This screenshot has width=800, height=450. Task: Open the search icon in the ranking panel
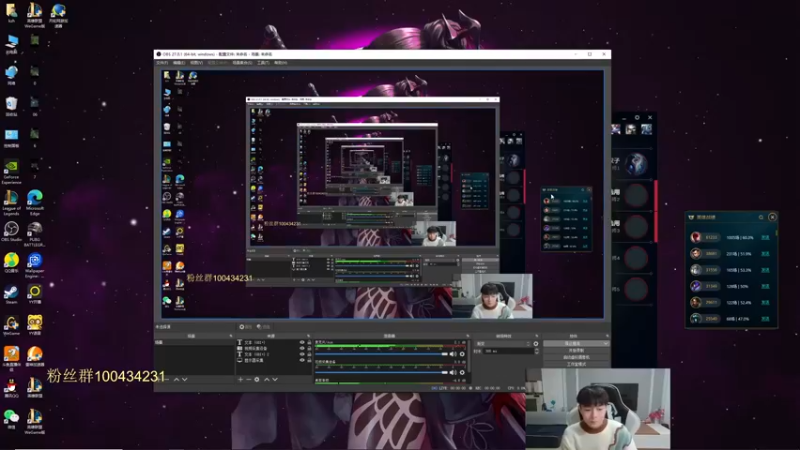click(x=761, y=217)
